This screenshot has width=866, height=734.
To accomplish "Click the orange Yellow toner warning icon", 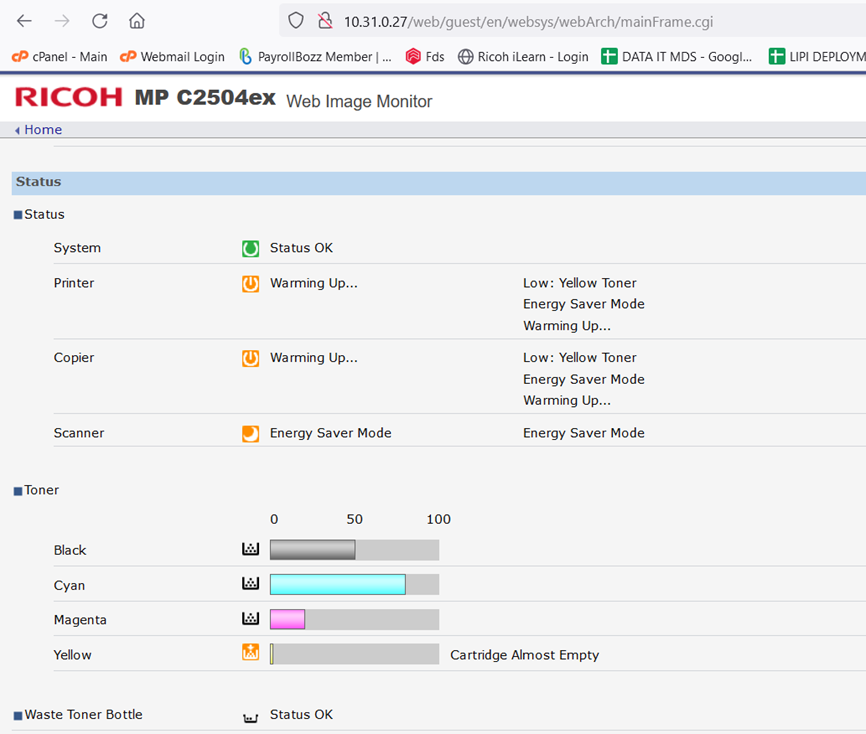I will click(250, 652).
